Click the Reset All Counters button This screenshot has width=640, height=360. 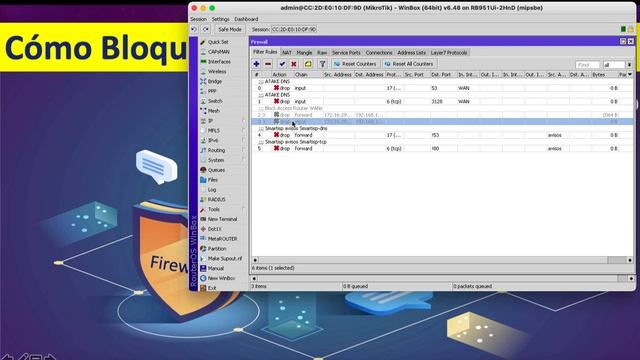[409, 64]
